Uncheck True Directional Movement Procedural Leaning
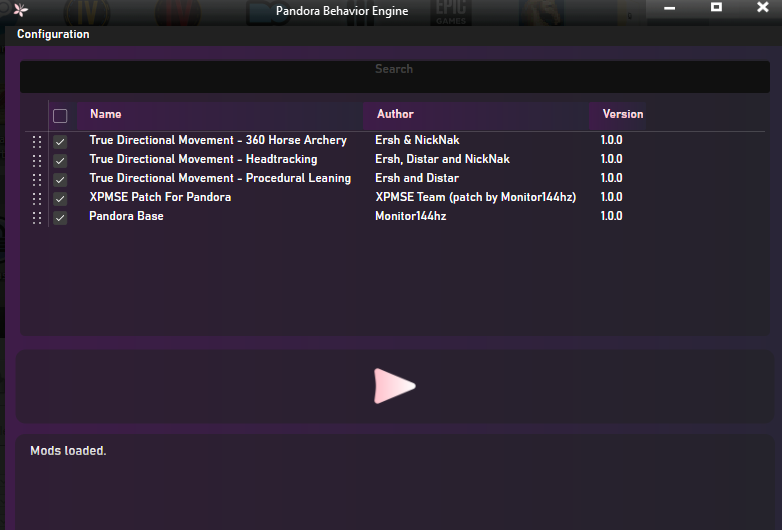 [60, 179]
